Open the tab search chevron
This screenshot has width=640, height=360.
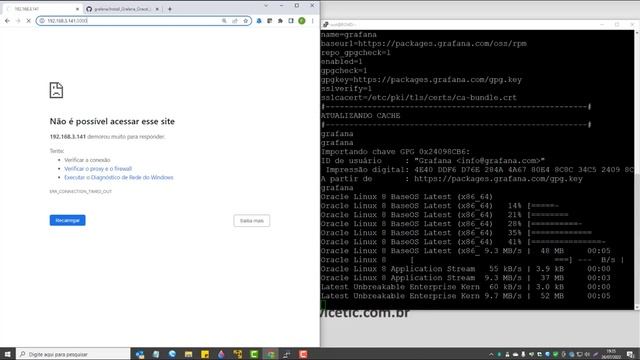pyautogui.click(x=266, y=6)
